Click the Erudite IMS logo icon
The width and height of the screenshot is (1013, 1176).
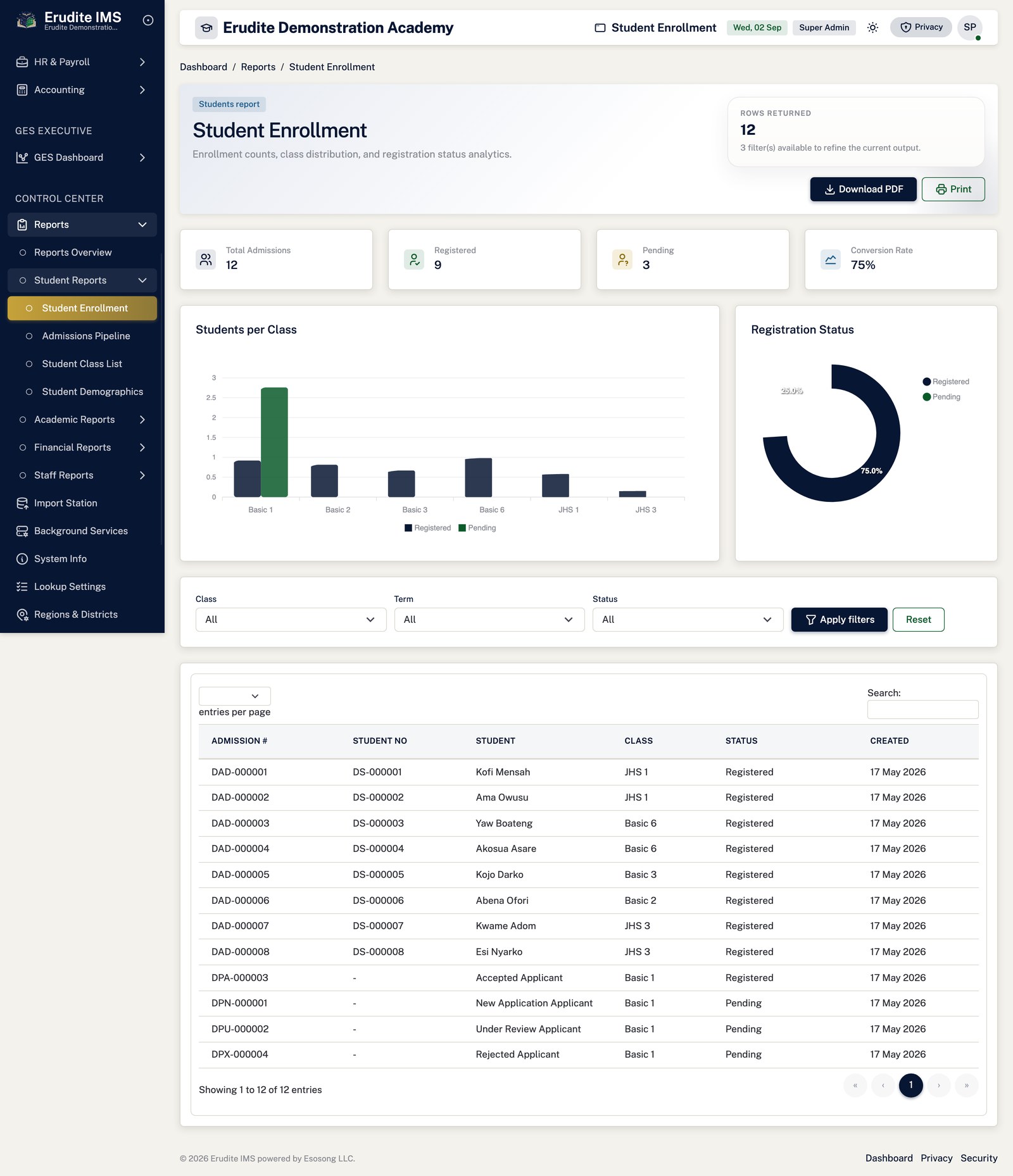coord(26,20)
